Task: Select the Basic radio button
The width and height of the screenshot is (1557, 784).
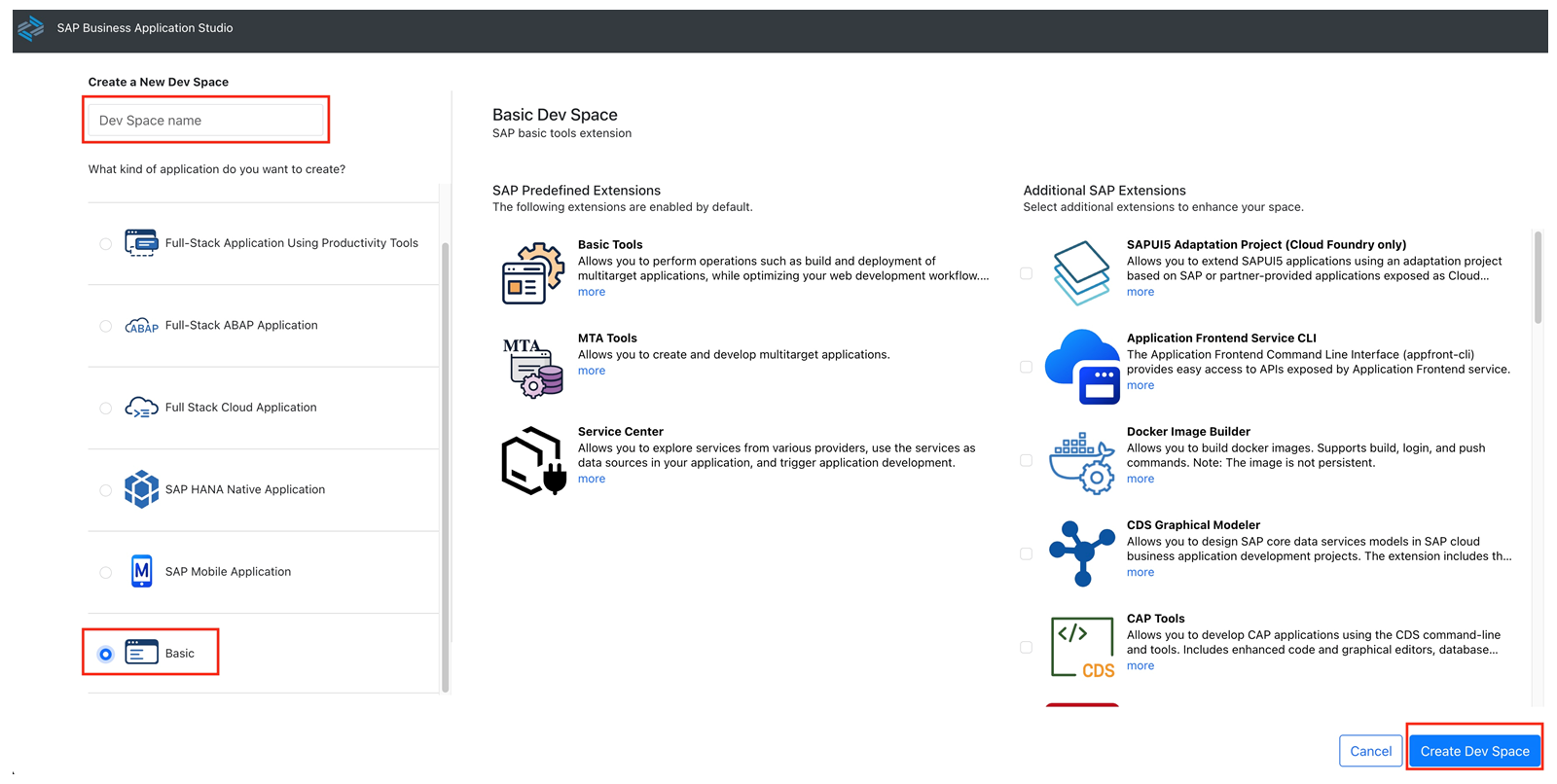Action: (x=105, y=654)
